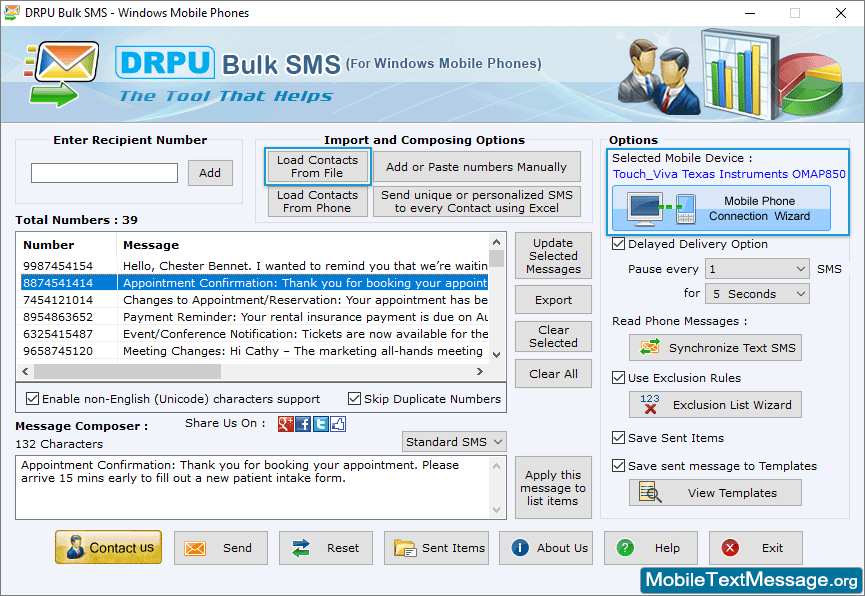Click the Send envelope icon
The image size is (865, 596).
coord(195,548)
